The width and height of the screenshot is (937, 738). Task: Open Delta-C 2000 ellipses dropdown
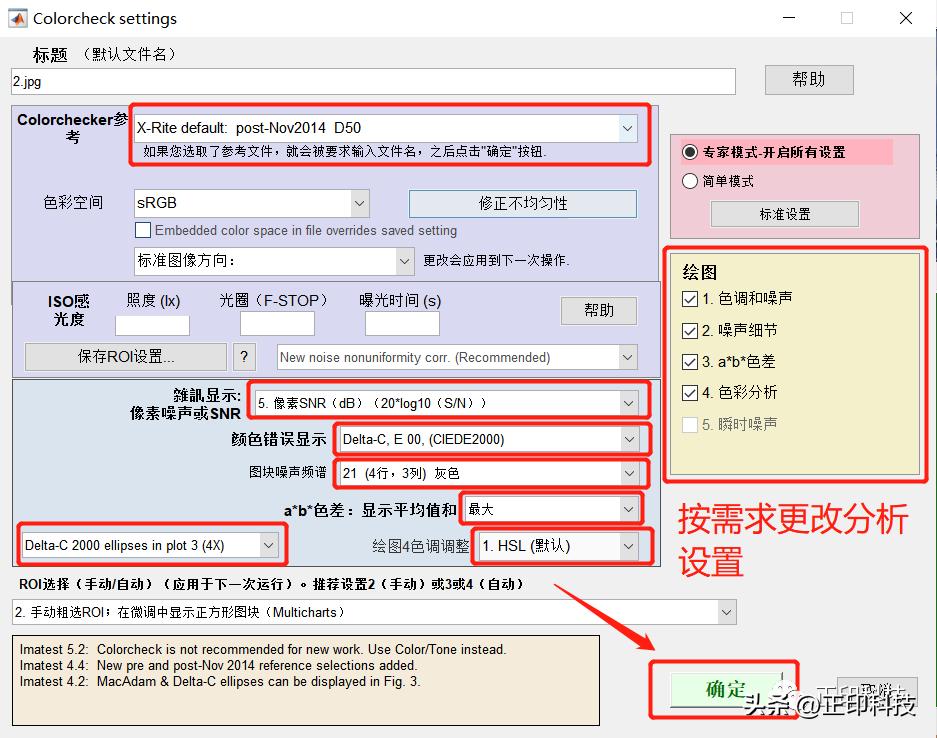pos(150,545)
